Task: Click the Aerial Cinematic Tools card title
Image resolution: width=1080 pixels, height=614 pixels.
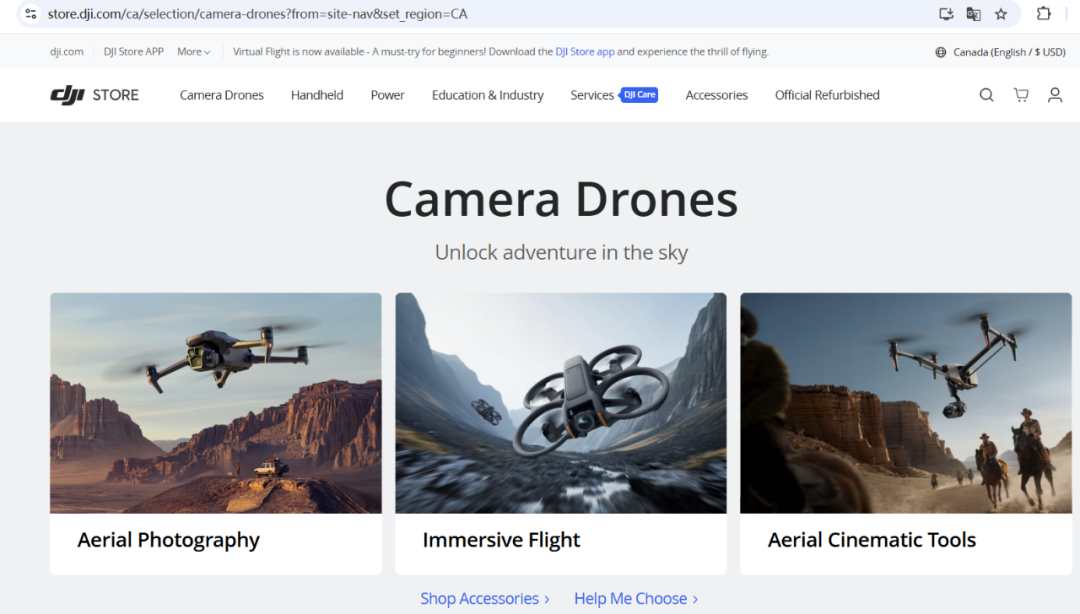Action: 872,540
